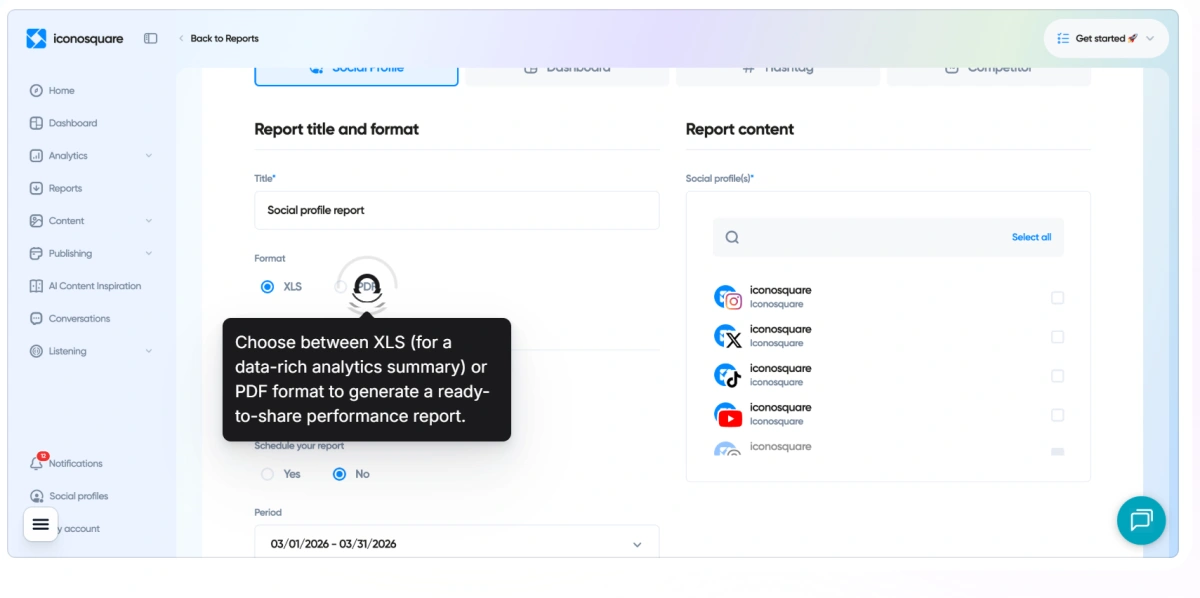Screen dimensions: 1200x598
Task: Open Social profiles settings
Action: click(x=79, y=496)
